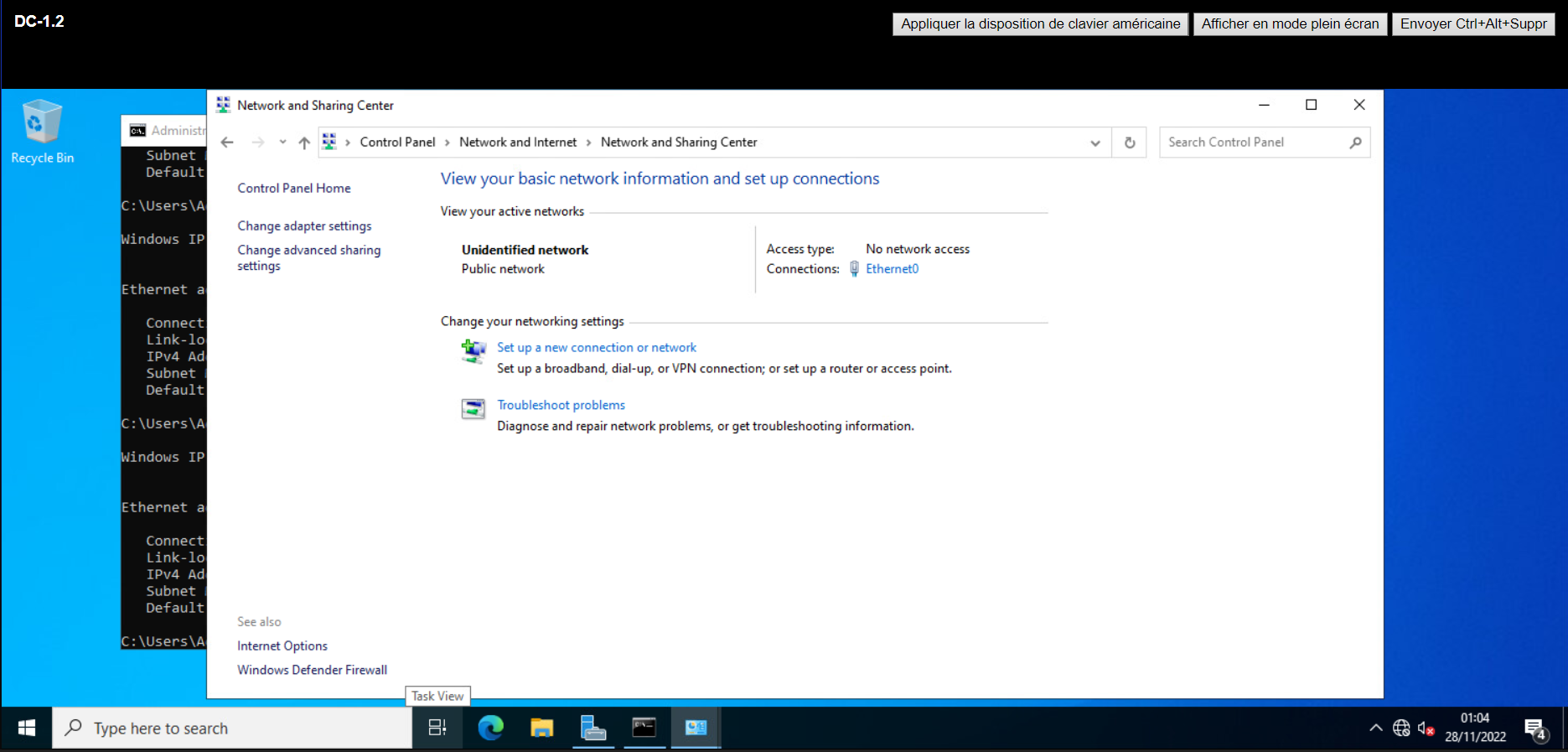
Task: Open the Ethernet0 connection link
Action: pos(893,269)
